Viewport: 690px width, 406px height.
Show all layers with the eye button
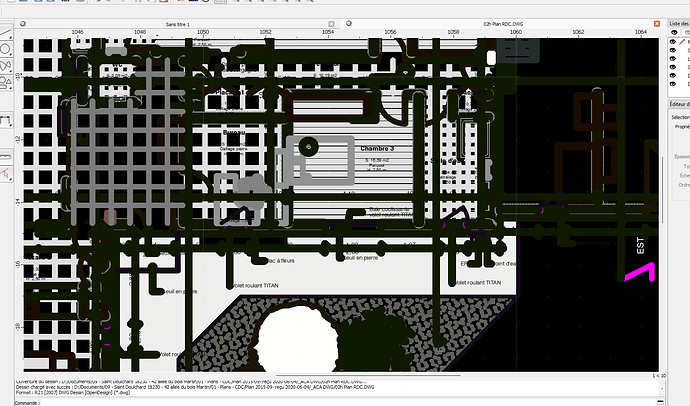click(674, 33)
